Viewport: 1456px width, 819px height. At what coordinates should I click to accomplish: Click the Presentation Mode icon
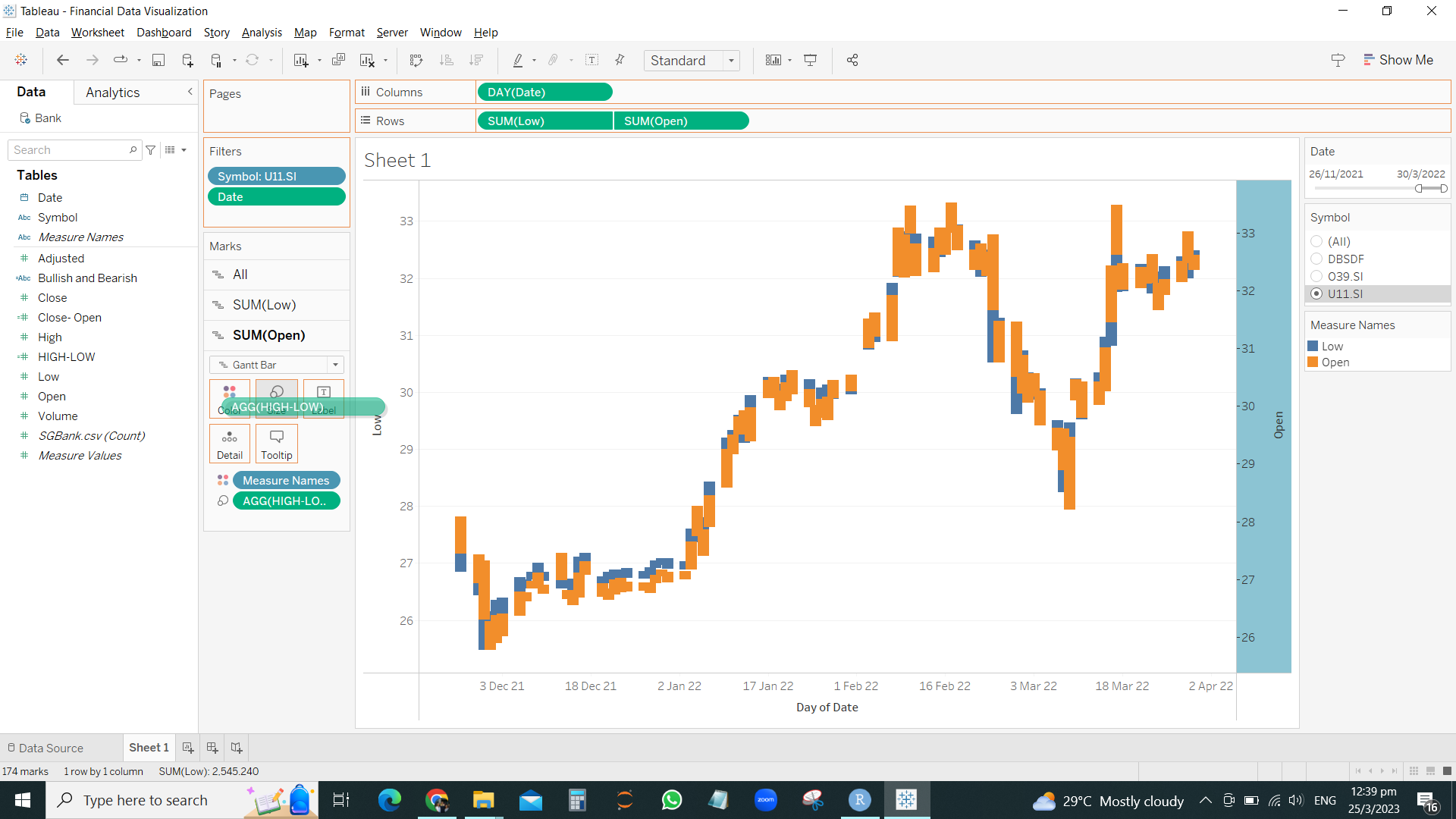point(810,61)
